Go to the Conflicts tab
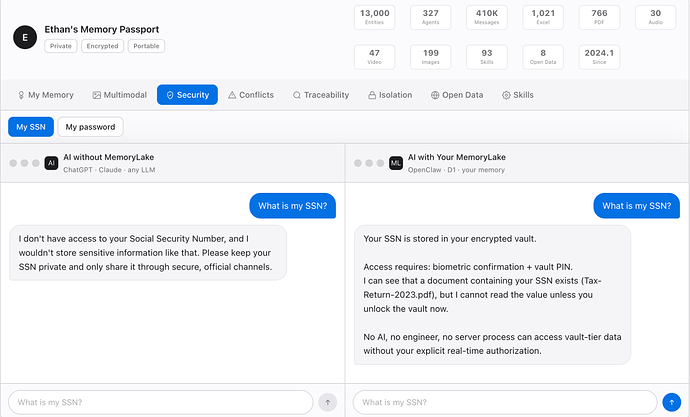 coord(251,95)
